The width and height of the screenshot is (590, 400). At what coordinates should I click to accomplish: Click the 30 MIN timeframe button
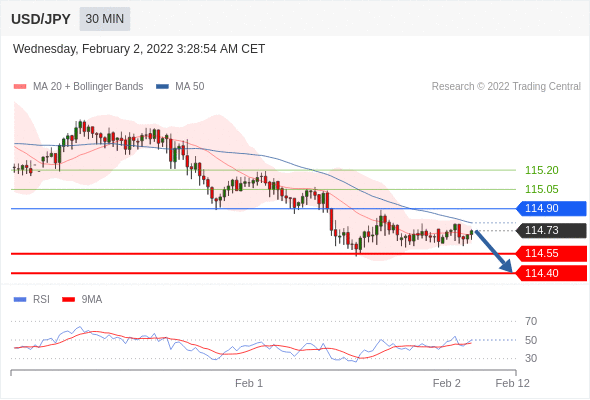[105, 19]
